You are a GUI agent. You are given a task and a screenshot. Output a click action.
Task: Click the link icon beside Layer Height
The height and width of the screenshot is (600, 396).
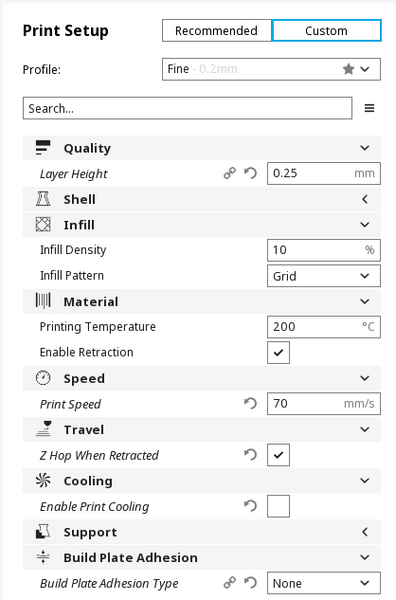tap(230, 173)
